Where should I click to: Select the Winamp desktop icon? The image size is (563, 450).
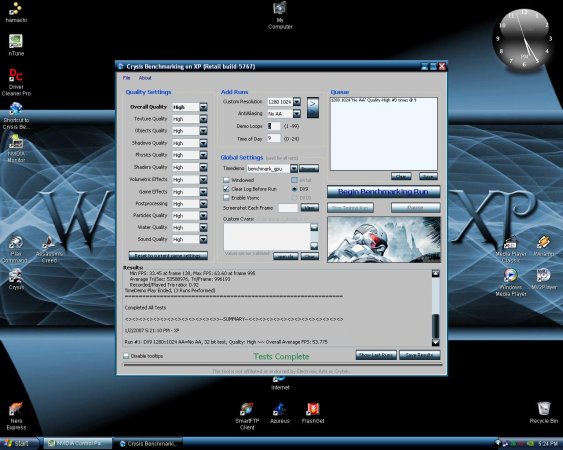point(544,246)
